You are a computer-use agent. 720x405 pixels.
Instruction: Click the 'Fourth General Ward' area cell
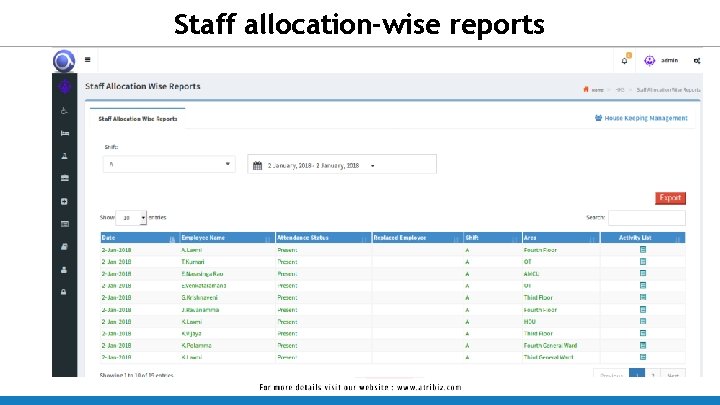(x=550, y=345)
